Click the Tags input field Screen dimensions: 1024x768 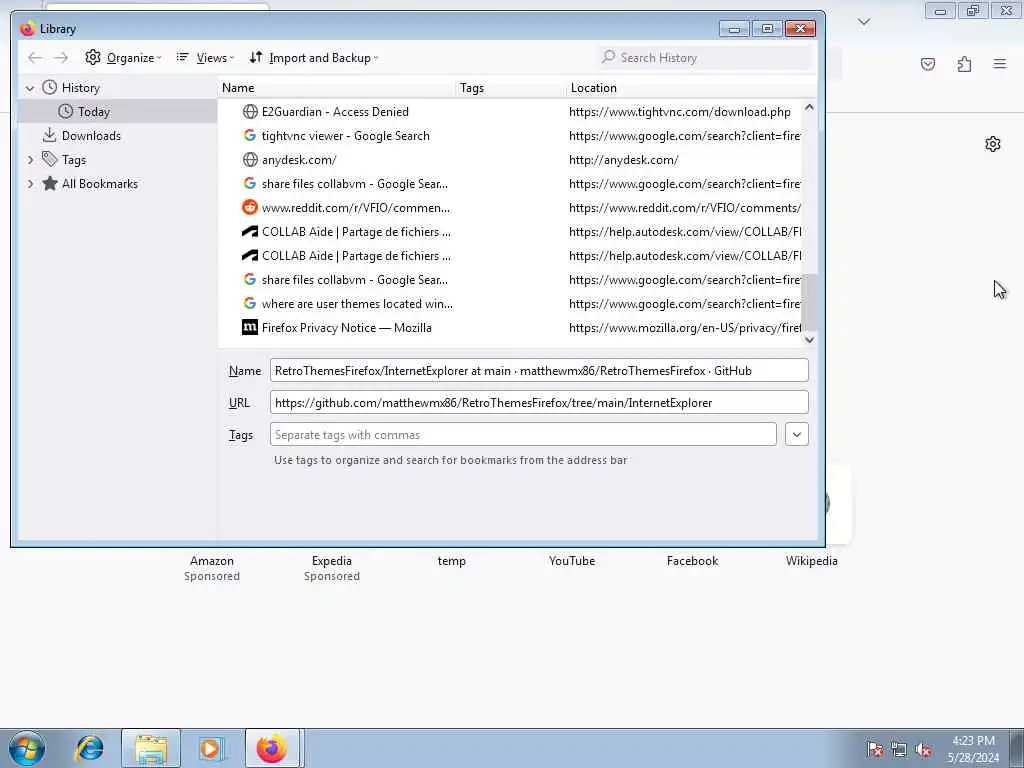tap(523, 434)
